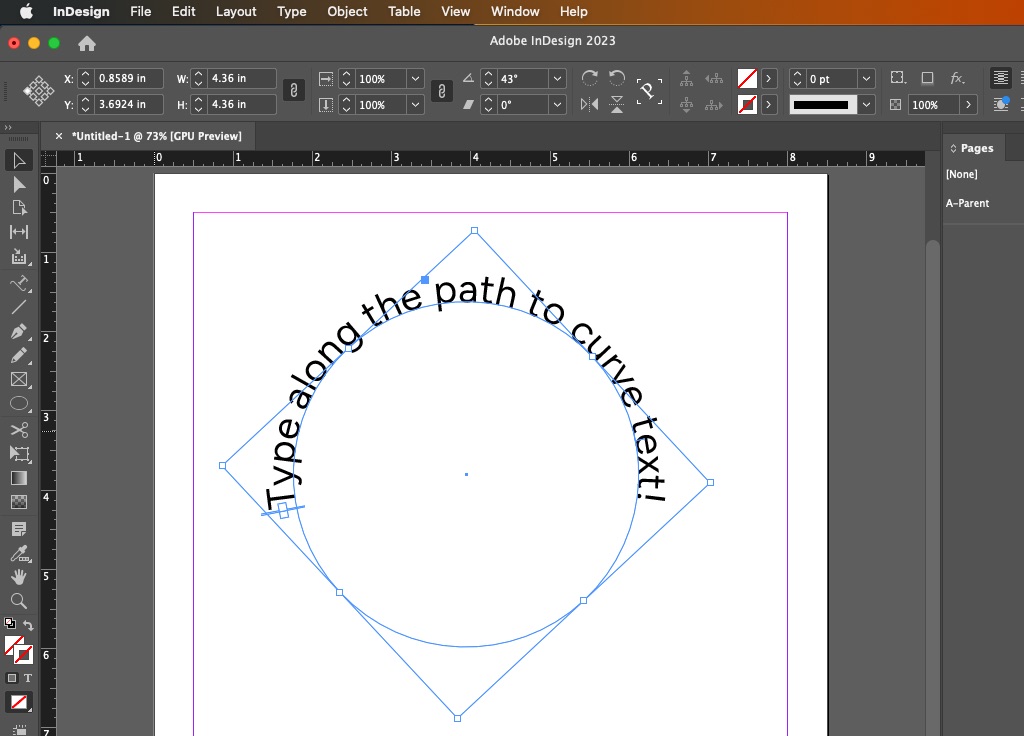The width and height of the screenshot is (1024, 736).
Task: Reset to default fill and stroke
Action: coord(10,624)
